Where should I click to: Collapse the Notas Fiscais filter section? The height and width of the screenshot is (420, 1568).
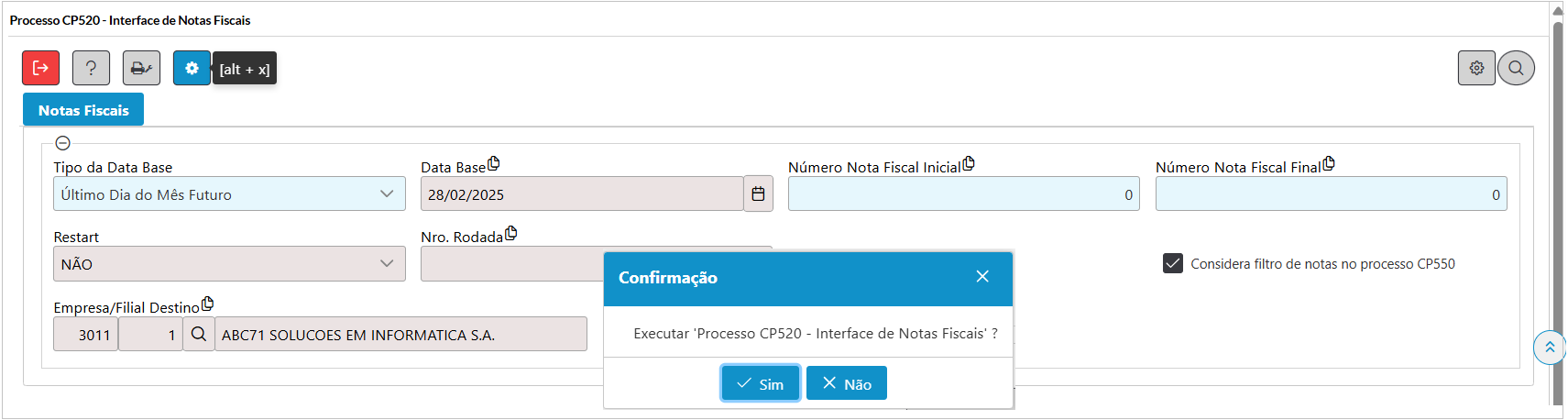62,143
